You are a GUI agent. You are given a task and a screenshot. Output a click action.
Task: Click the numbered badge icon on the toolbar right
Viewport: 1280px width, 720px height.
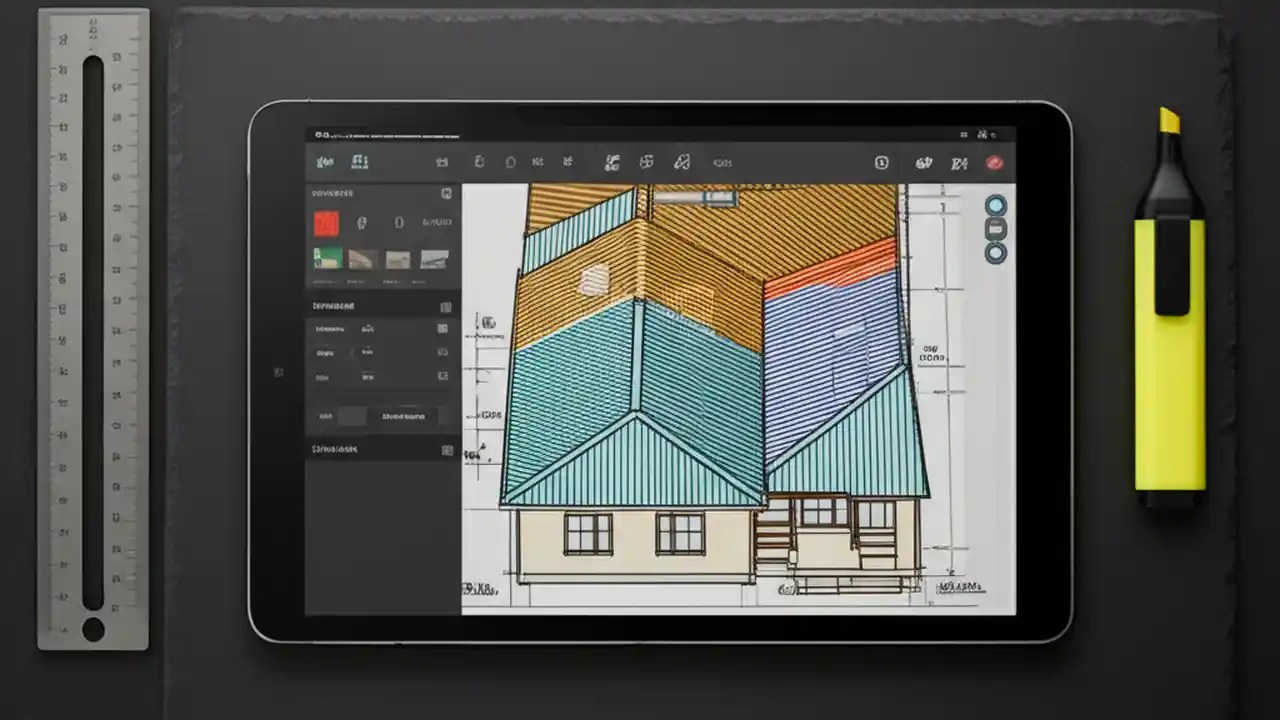tap(880, 162)
